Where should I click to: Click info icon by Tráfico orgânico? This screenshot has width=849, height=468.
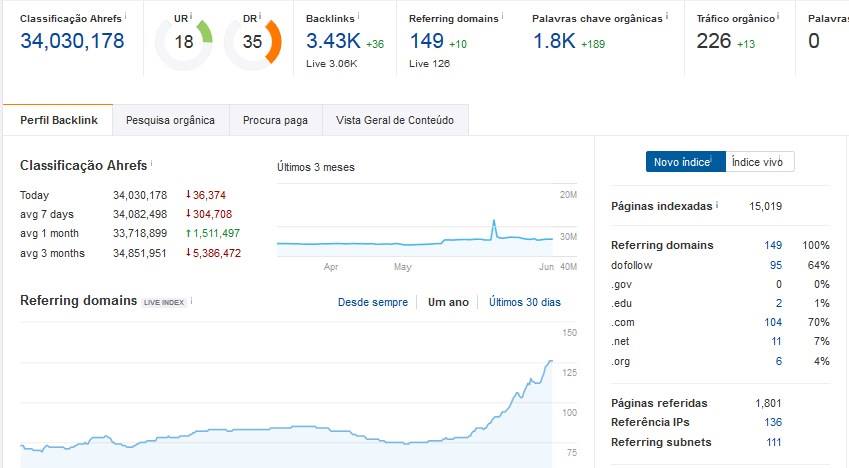pos(778,16)
